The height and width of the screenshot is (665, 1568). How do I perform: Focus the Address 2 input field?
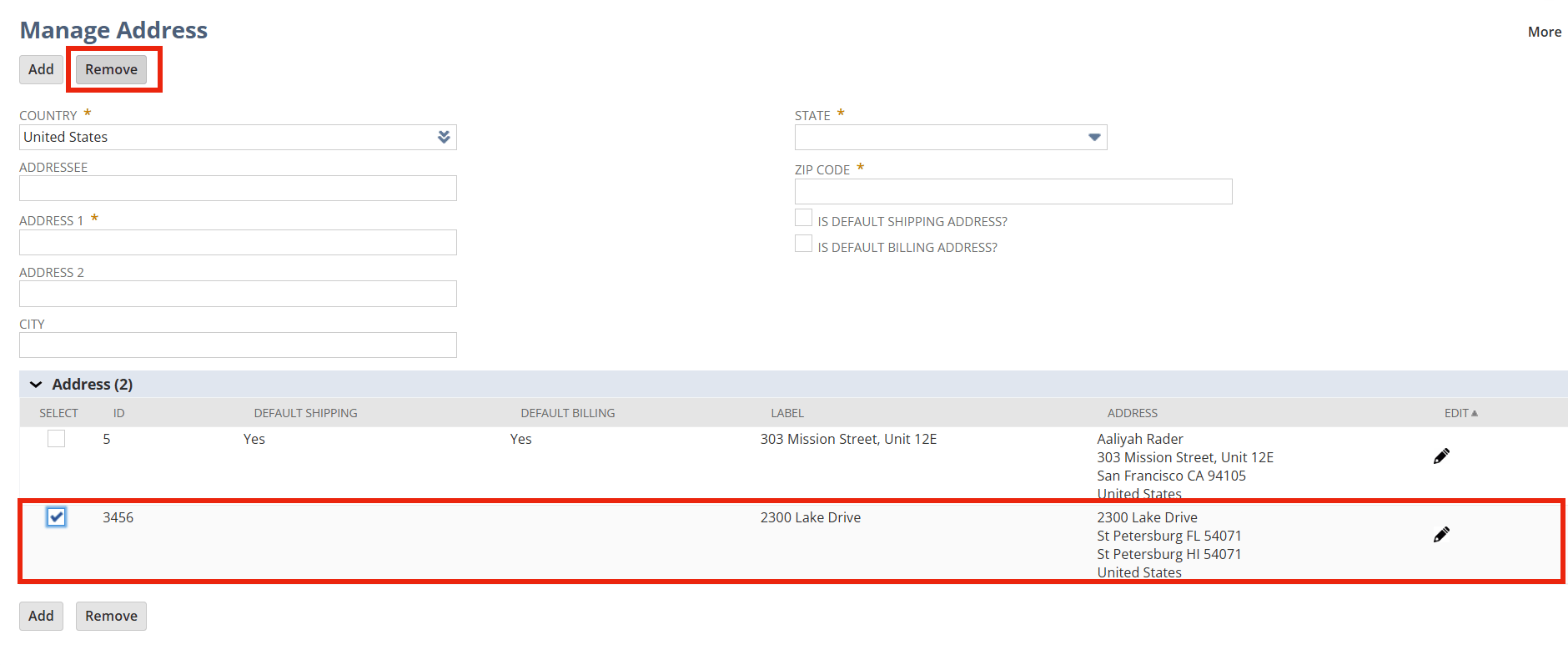pos(238,294)
